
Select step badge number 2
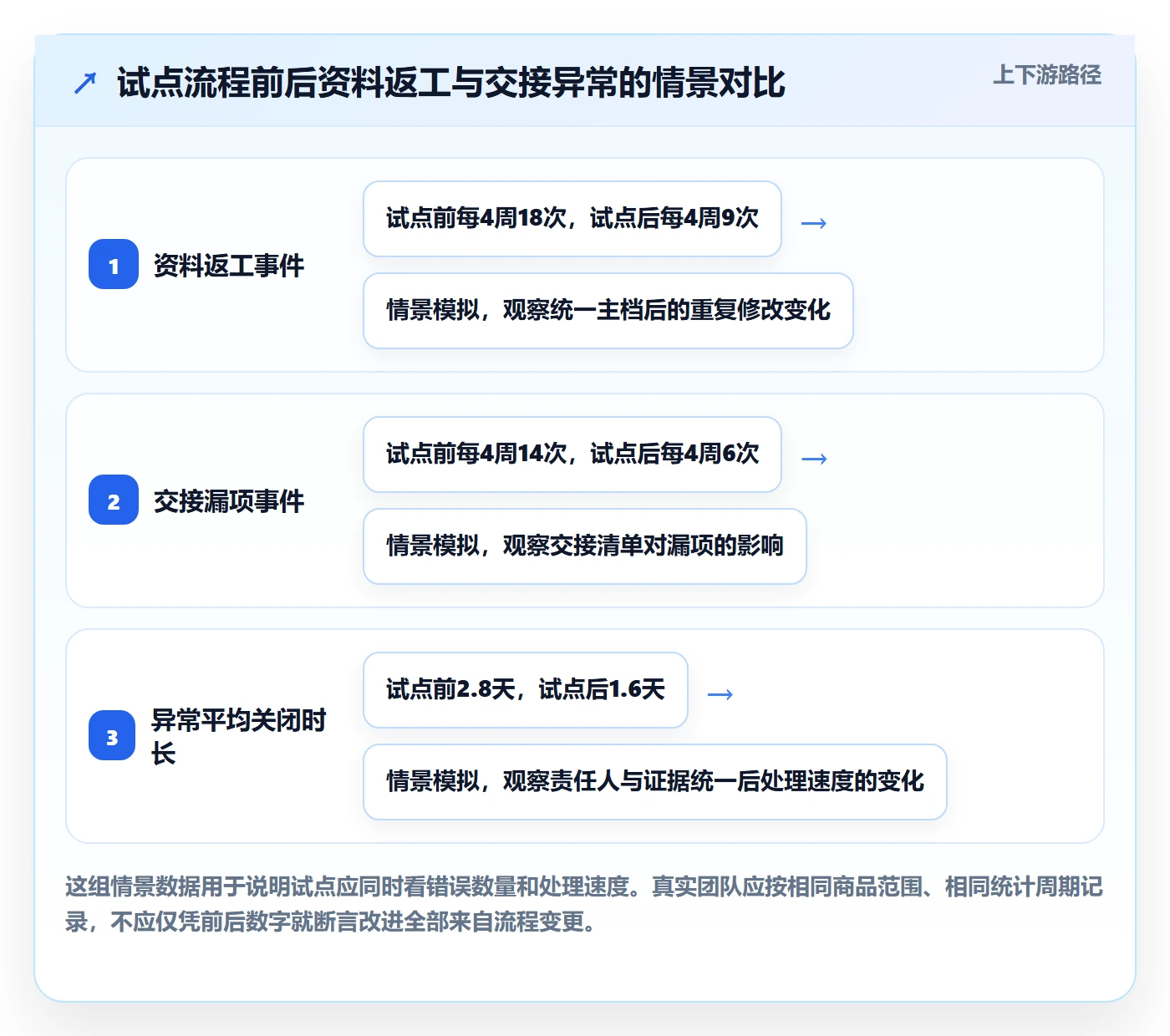[x=114, y=500]
